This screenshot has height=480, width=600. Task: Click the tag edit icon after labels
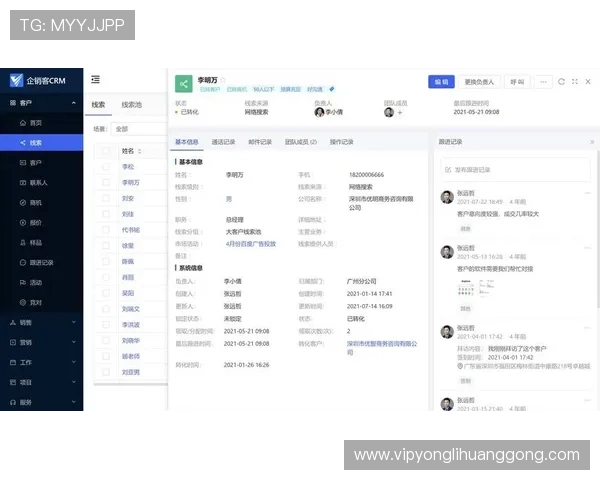pos(332,89)
